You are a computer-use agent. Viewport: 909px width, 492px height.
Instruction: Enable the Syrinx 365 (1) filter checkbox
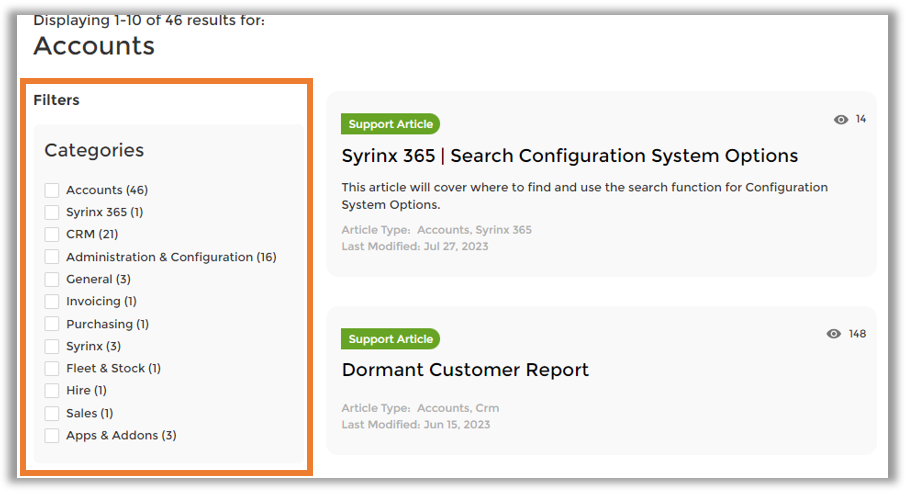52,212
